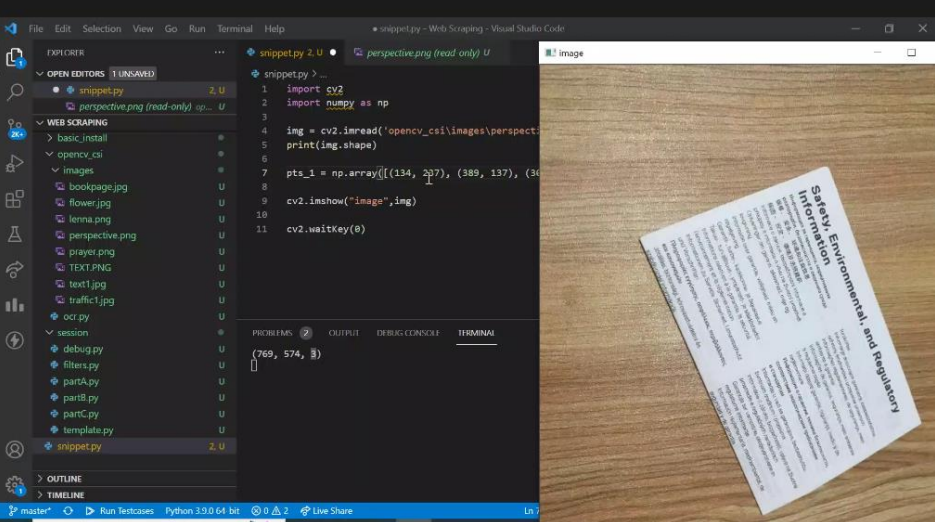Select Python 3.9.0 64-bit interpreter
The height and width of the screenshot is (522, 935).
202,511
